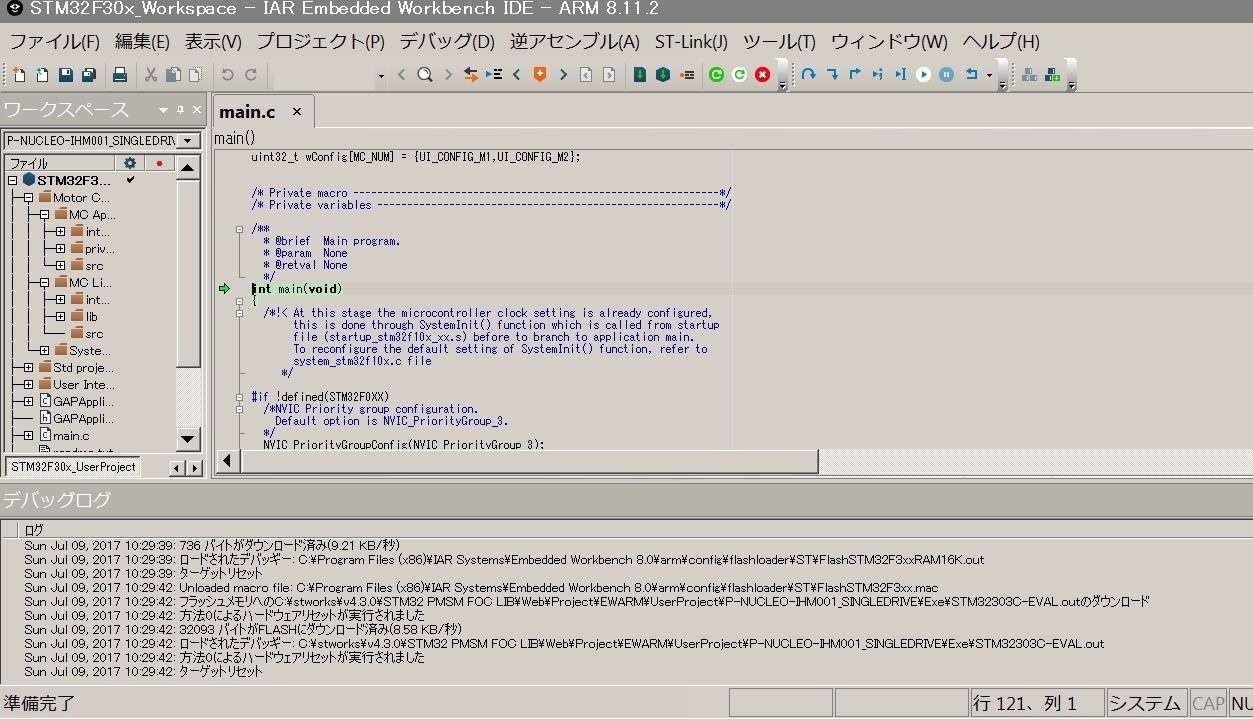Collapse the Motor C... folder

(29, 197)
